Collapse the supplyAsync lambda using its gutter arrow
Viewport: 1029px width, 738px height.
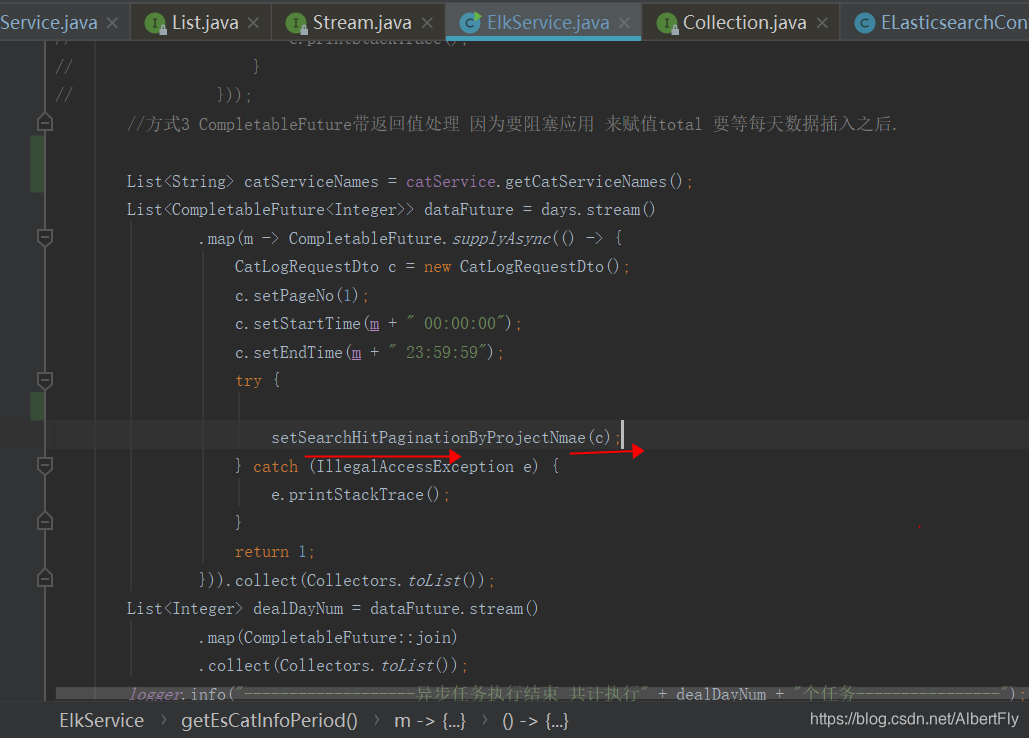coord(43,238)
